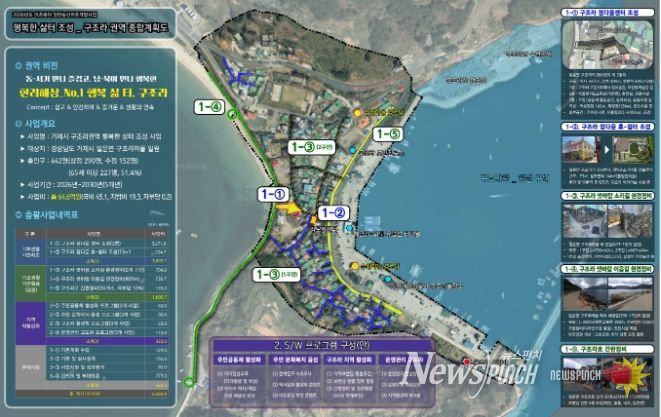Image resolution: width=661 pixels, height=417 pixels.
Task: Click circle bullet icon beside 권역 비전
Action: pyautogui.click(x=18, y=65)
